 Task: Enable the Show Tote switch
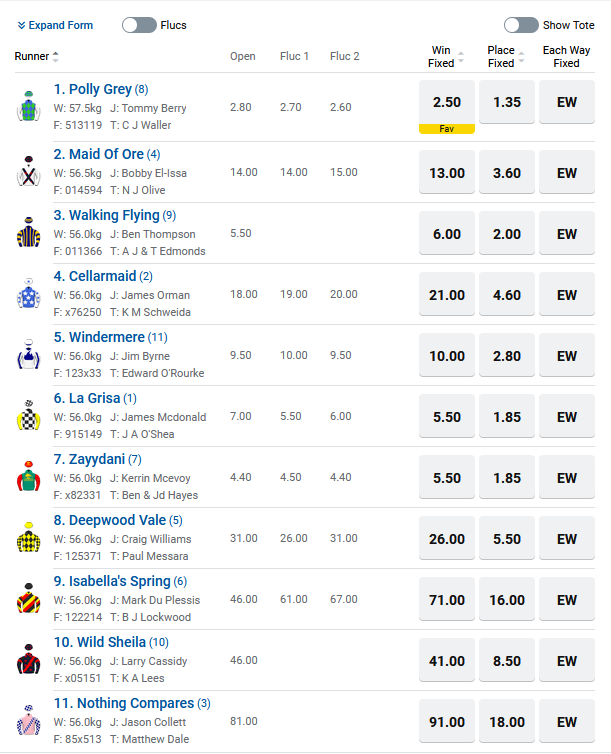(x=521, y=25)
